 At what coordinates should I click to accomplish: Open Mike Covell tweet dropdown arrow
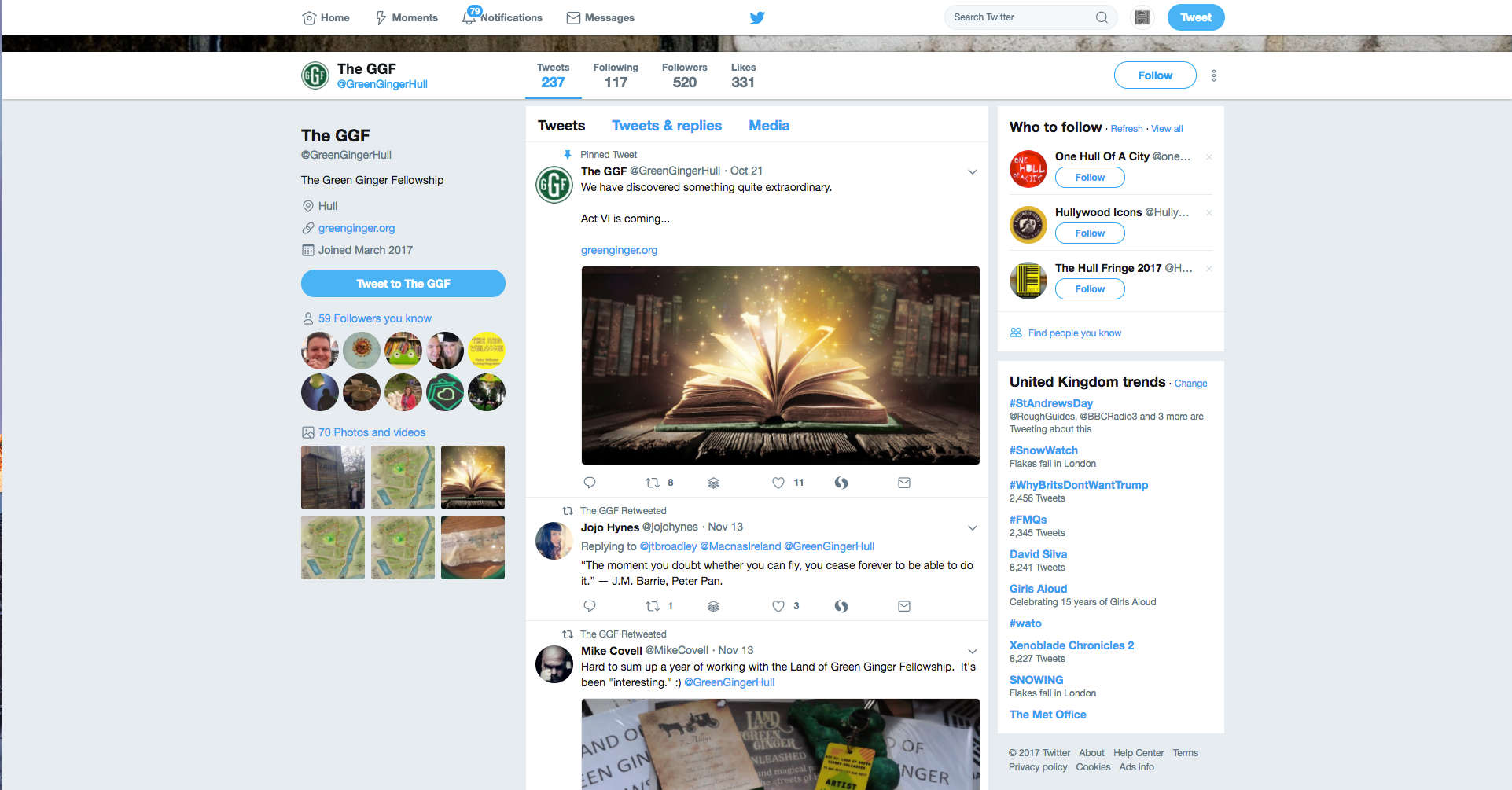(x=972, y=651)
